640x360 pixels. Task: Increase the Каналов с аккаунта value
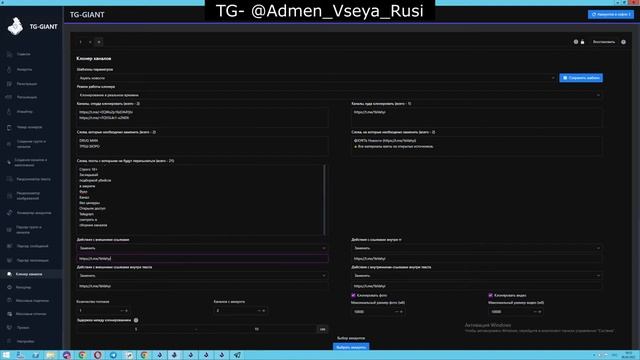[264, 311]
